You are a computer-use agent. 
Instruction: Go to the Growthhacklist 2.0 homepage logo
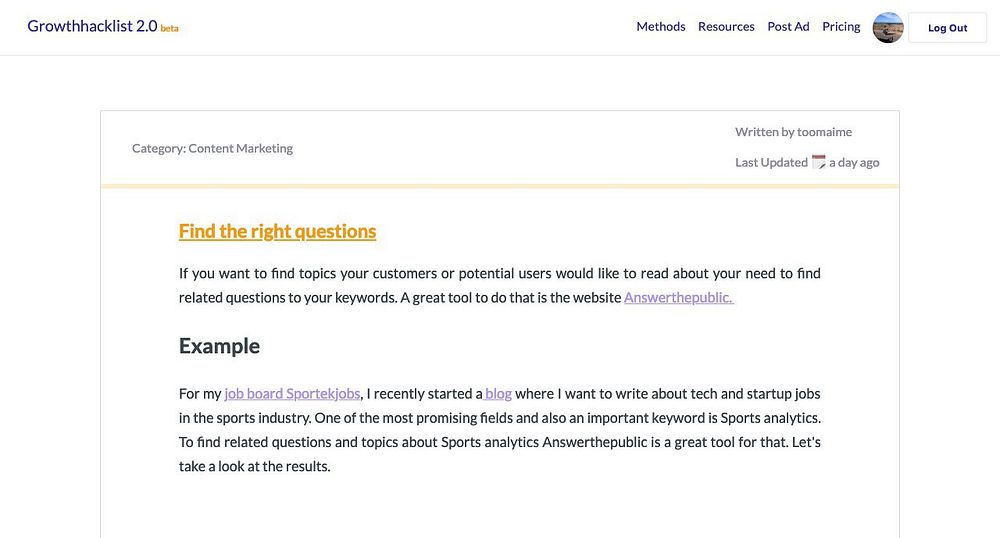pyautogui.click(x=92, y=26)
